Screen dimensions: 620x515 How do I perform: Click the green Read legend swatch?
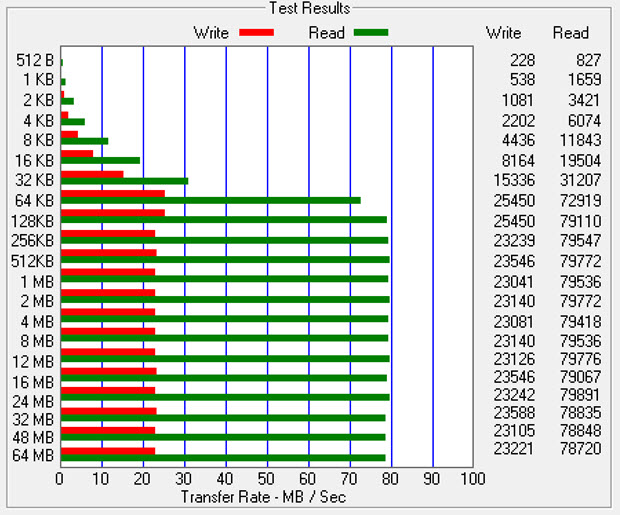(x=369, y=33)
